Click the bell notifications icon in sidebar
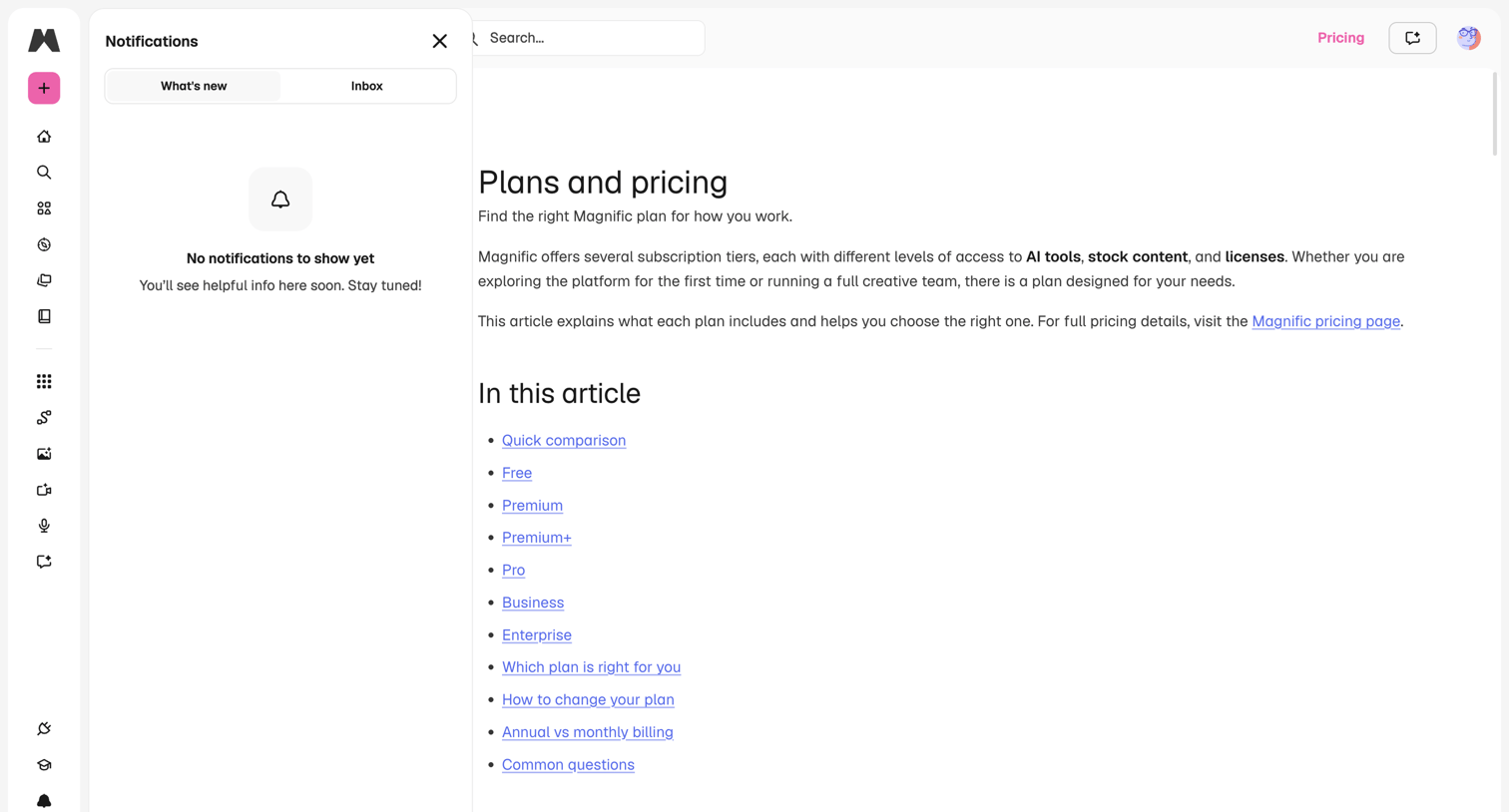The image size is (1509, 812). point(44,801)
